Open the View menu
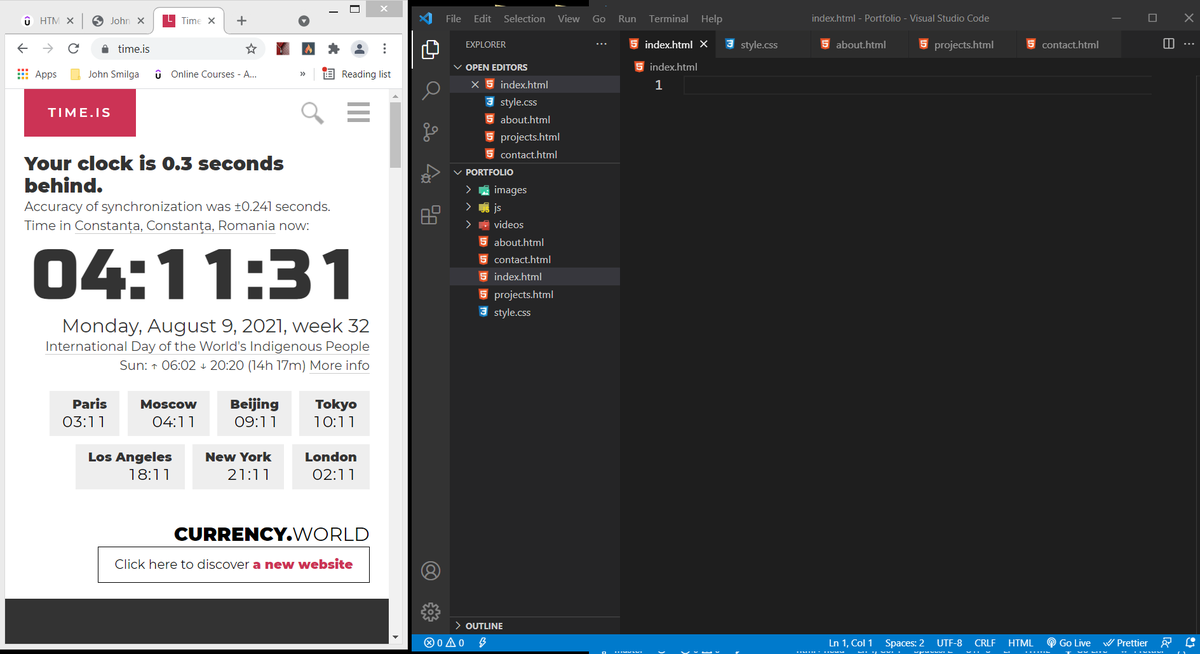1200x654 pixels. (x=568, y=18)
